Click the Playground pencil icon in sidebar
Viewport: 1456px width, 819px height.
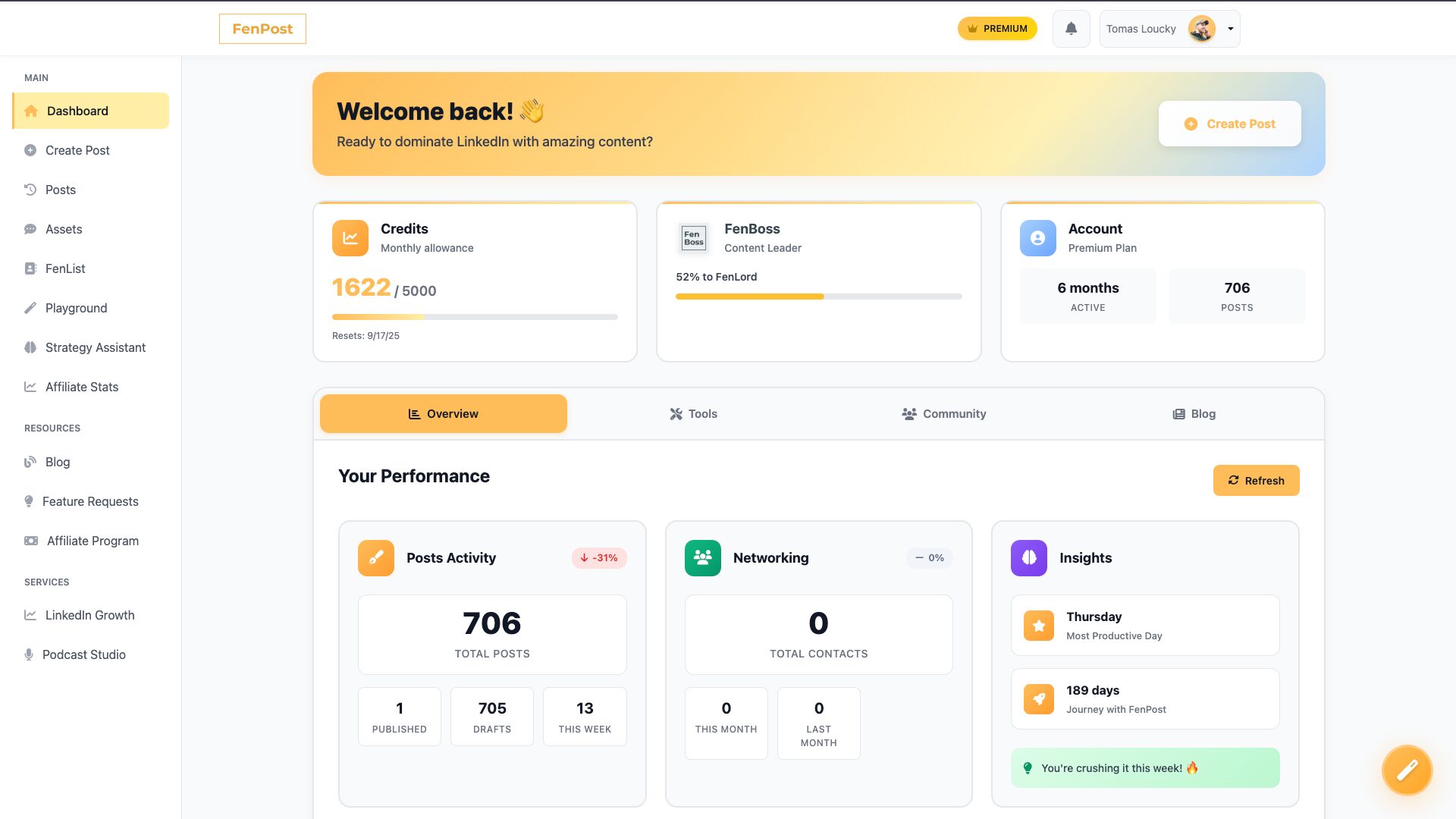tap(30, 308)
